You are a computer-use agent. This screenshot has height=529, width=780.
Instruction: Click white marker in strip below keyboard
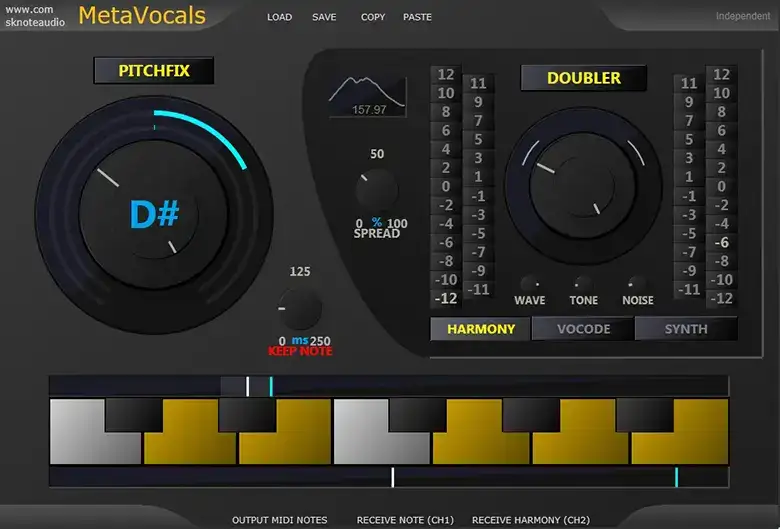pos(392,477)
